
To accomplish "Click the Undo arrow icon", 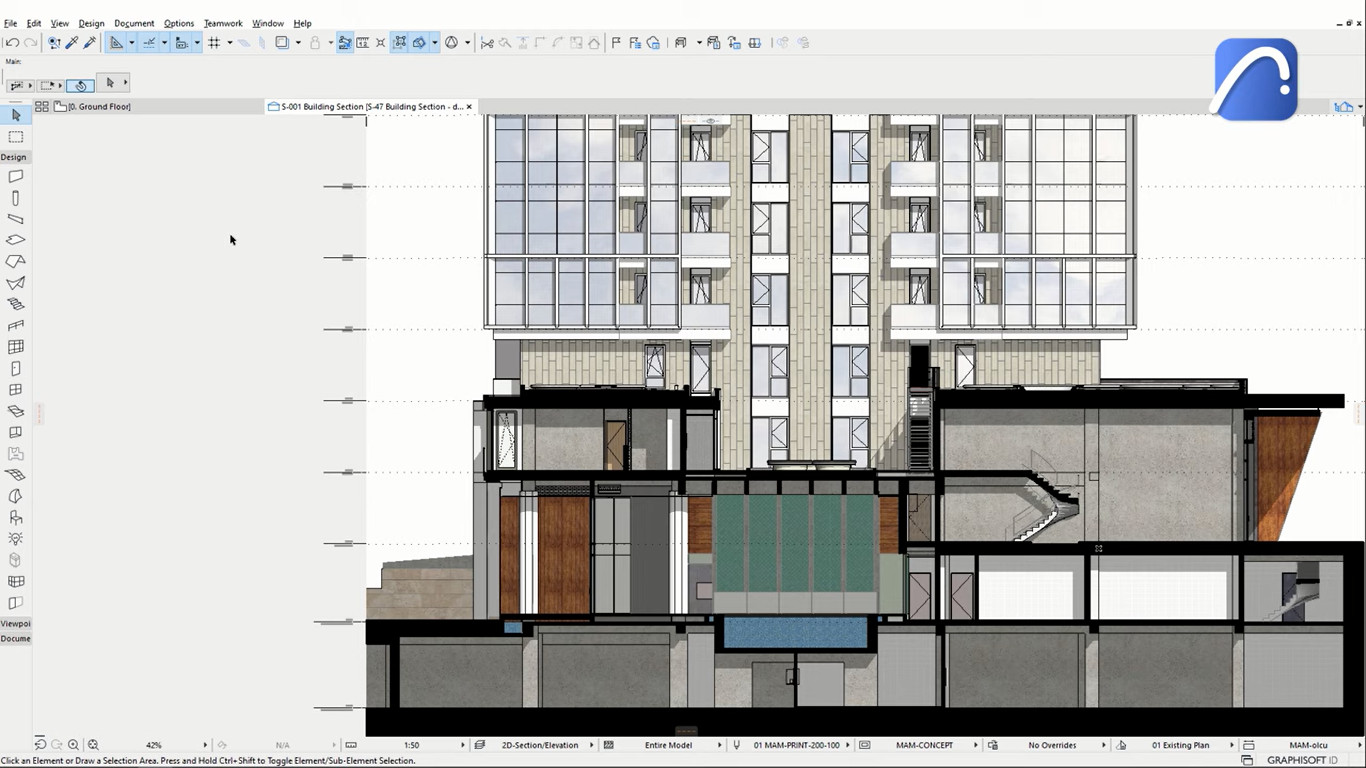I will click(x=12, y=43).
